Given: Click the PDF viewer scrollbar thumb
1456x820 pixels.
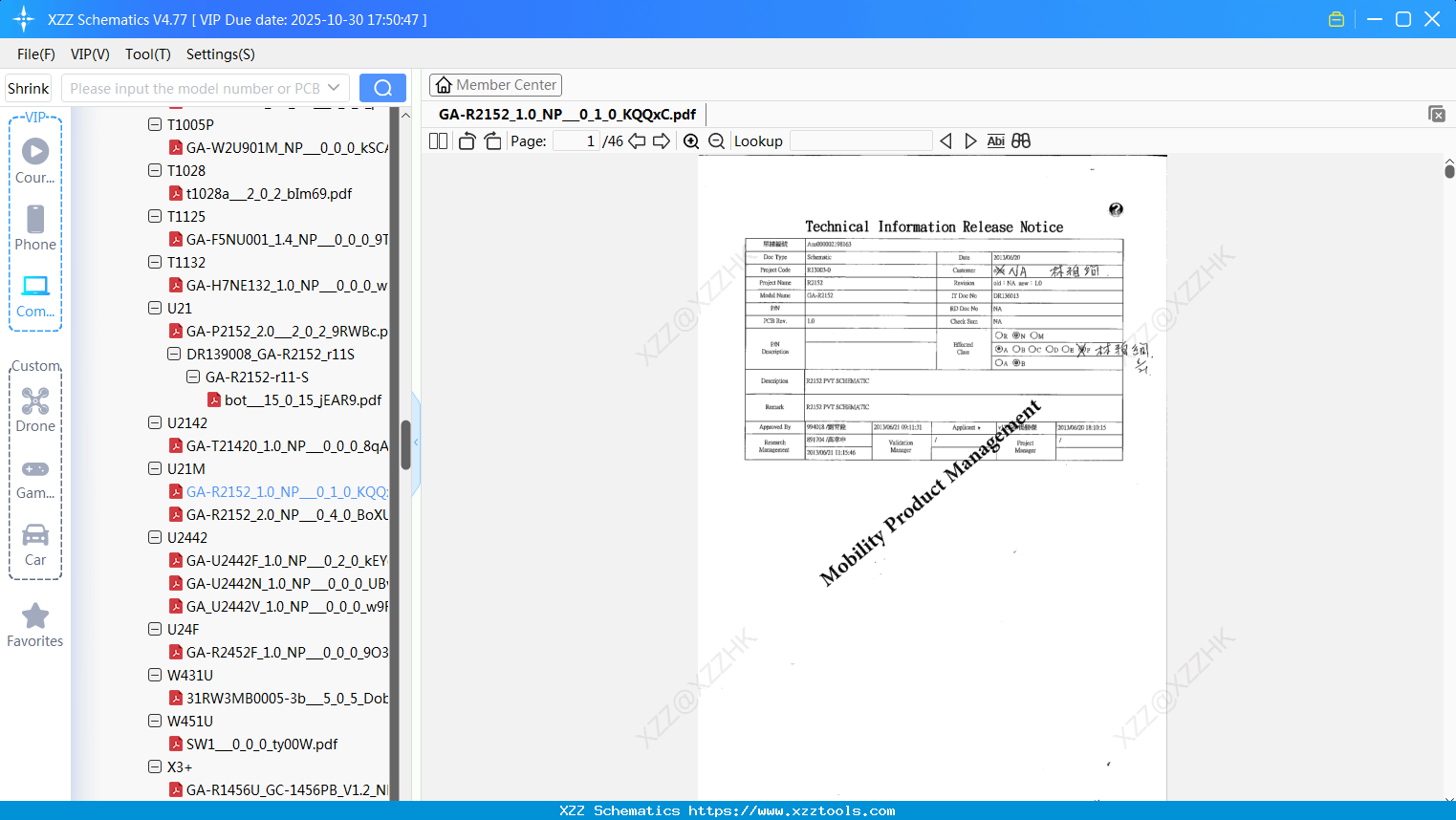Looking at the screenshot, I should tap(1449, 171).
